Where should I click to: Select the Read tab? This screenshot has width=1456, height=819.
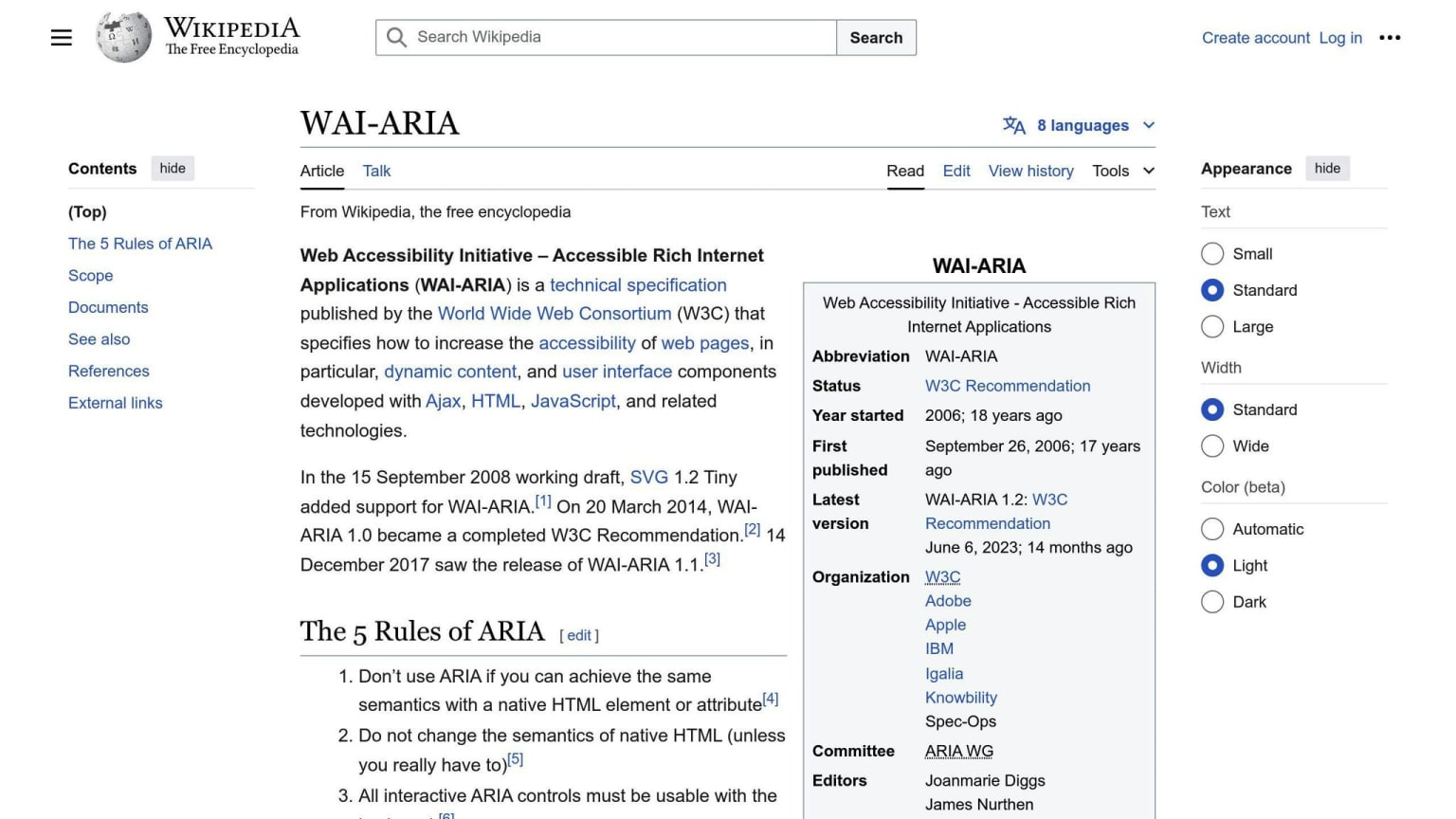[905, 171]
